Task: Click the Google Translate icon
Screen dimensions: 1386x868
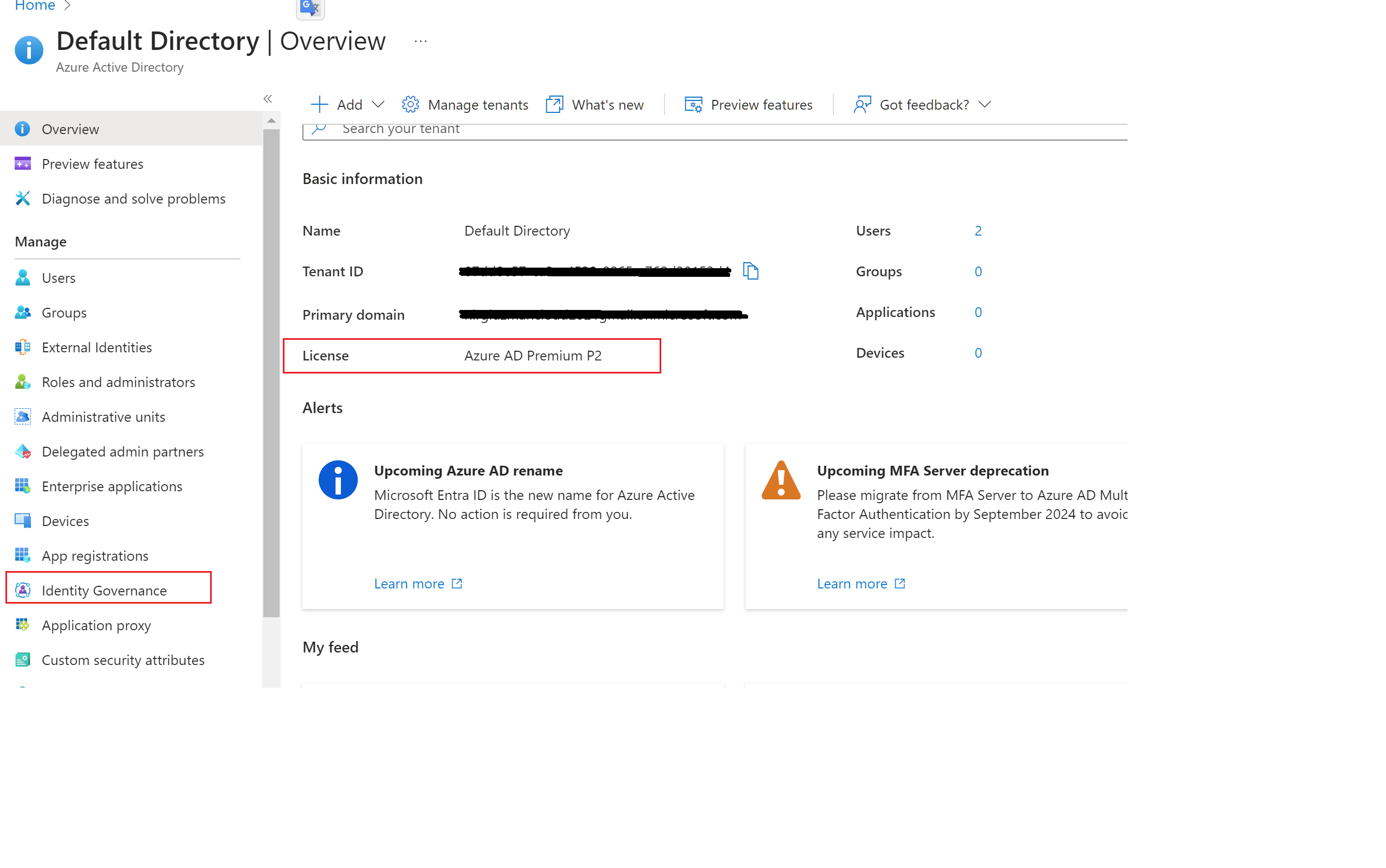Action: click(310, 8)
